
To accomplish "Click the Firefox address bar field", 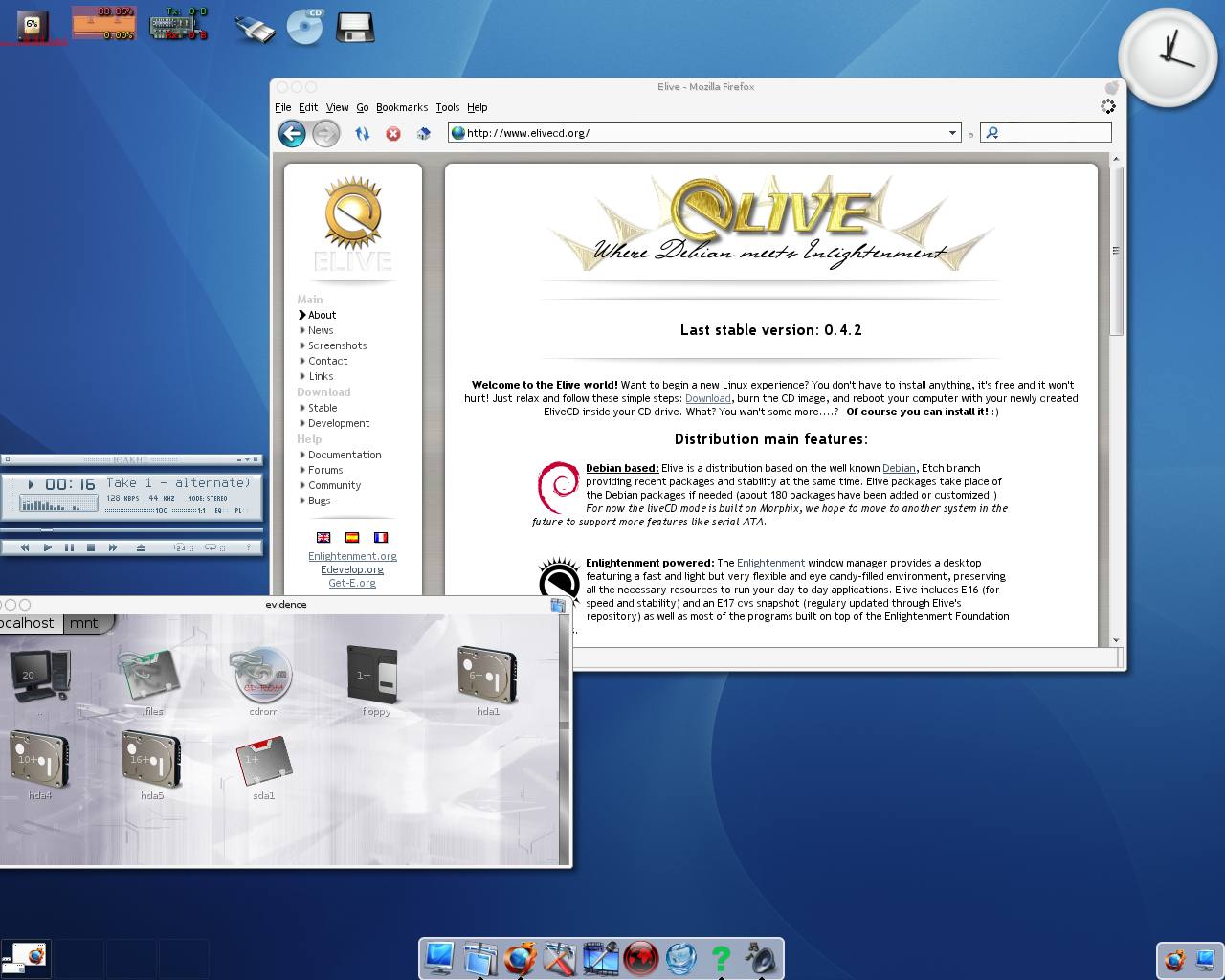I will (703, 133).
